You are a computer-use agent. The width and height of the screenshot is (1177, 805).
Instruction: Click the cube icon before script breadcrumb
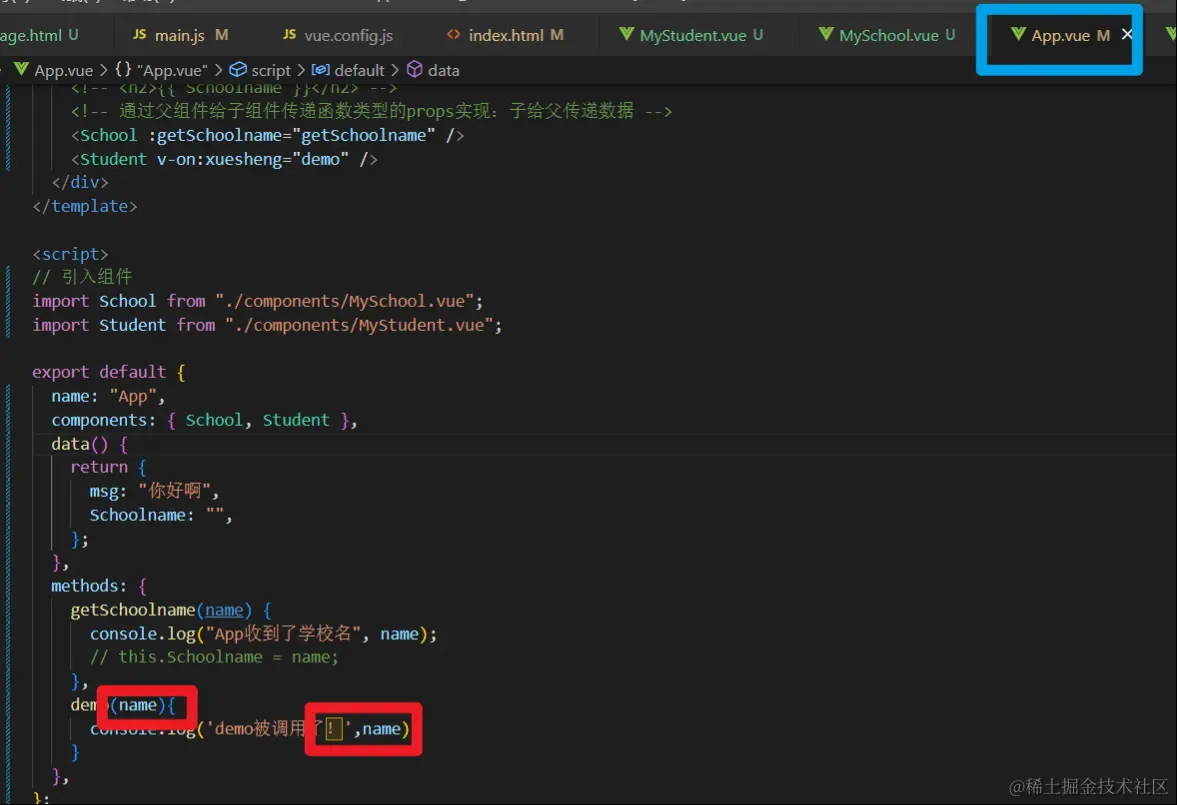coord(238,70)
